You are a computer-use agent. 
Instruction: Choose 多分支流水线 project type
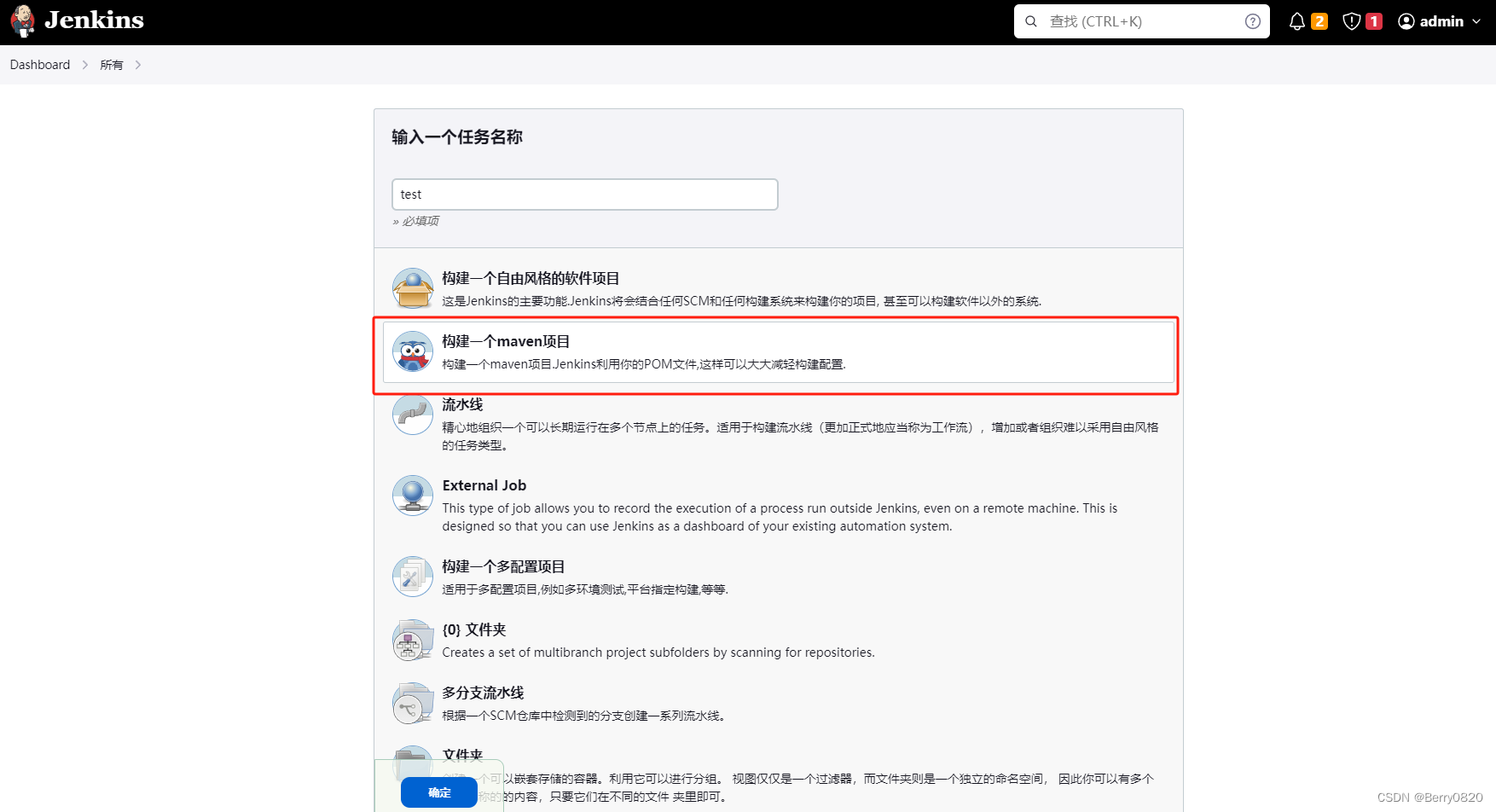pyautogui.click(x=483, y=693)
